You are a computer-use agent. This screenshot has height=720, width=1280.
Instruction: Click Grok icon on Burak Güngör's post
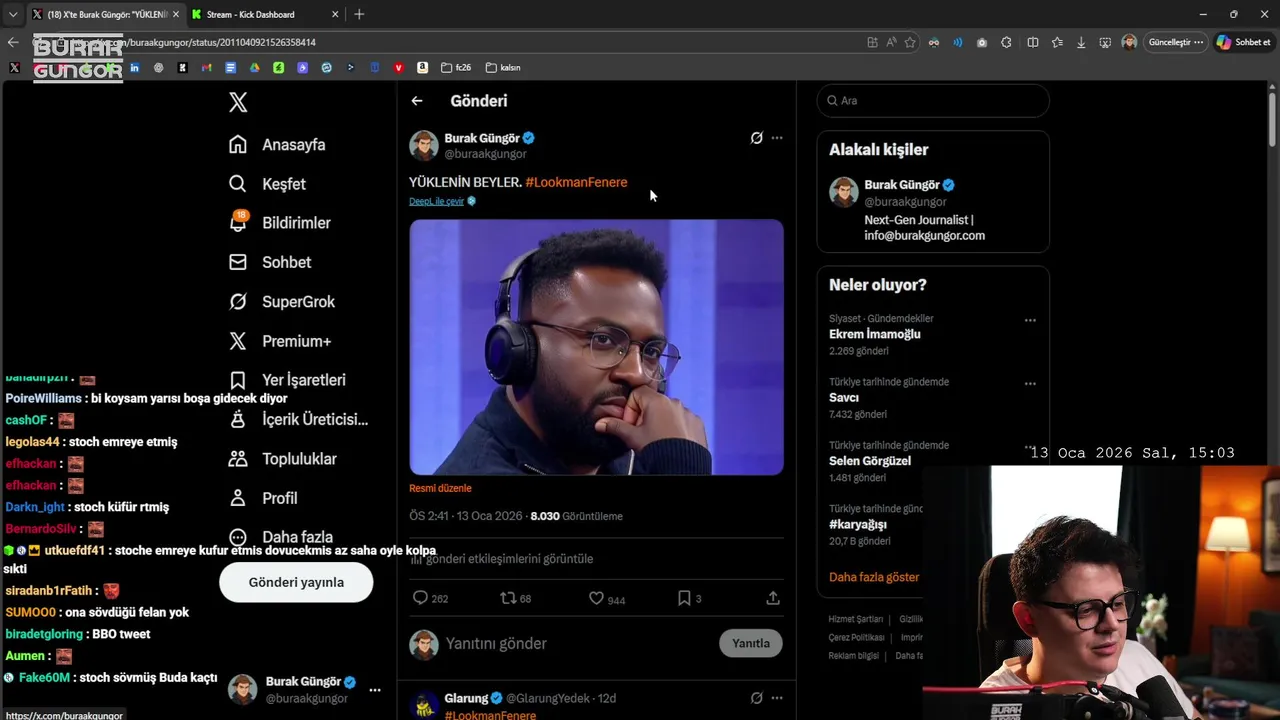757,138
